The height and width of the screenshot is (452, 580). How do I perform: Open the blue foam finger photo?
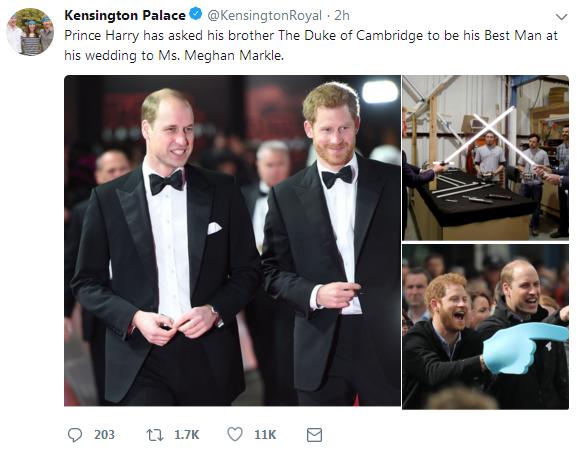coord(486,327)
